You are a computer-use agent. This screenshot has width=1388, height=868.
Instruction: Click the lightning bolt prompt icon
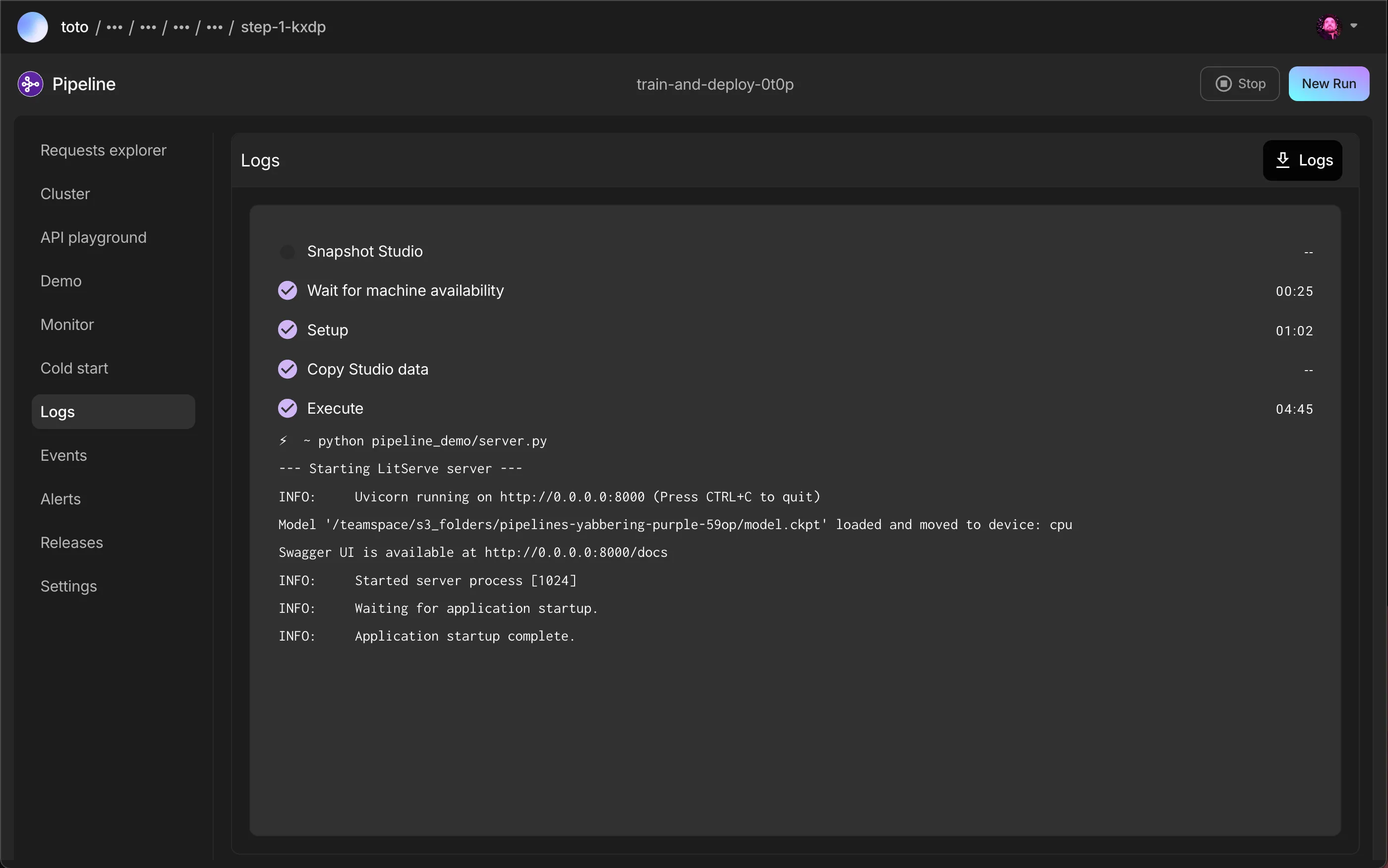click(x=283, y=440)
